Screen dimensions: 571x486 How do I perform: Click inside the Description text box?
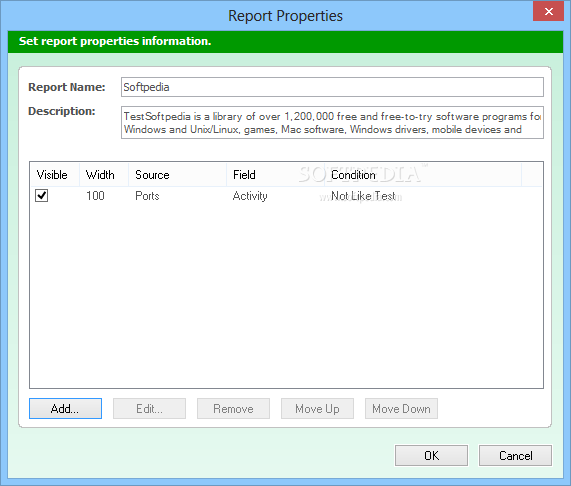tap(332, 123)
